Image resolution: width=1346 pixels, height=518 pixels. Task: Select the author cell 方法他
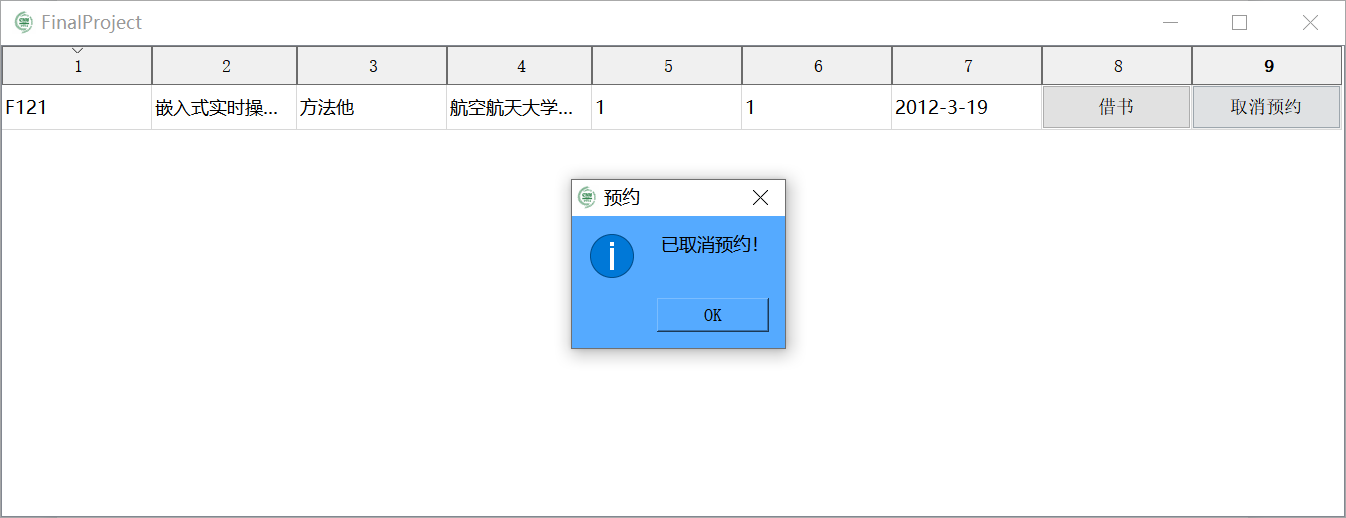coord(372,107)
